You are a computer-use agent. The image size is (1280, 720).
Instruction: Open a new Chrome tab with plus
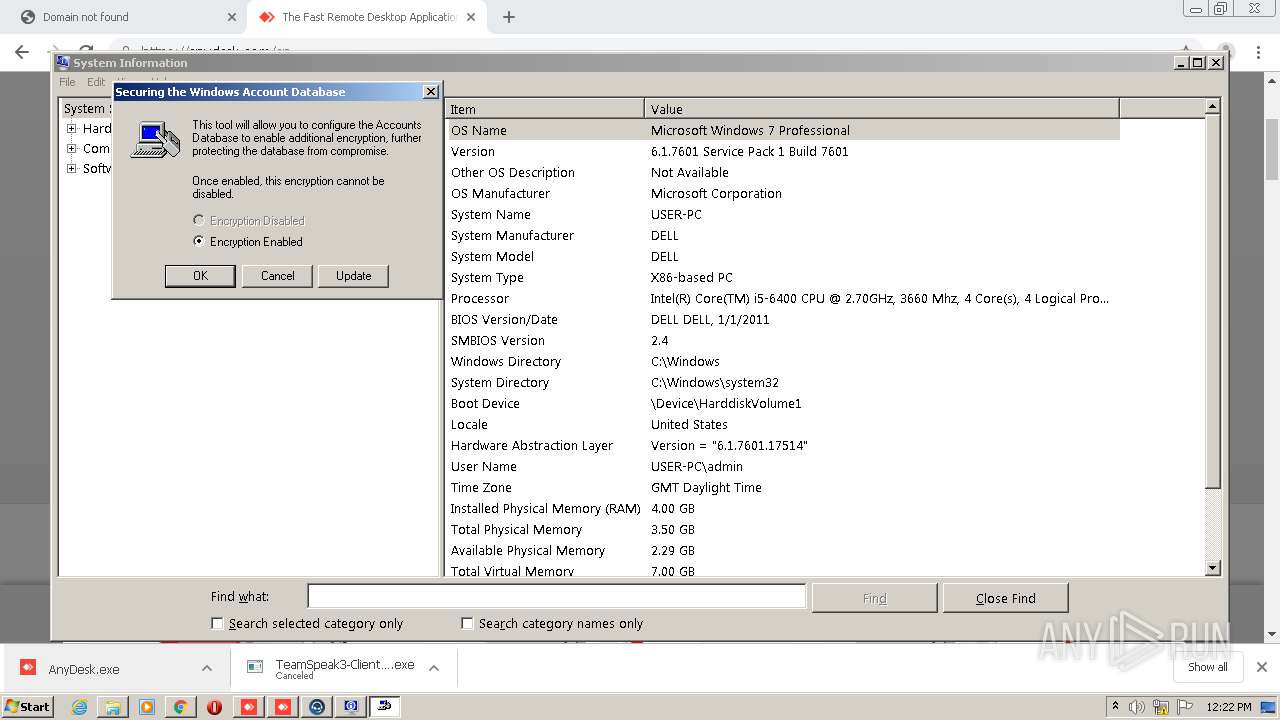point(509,17)
